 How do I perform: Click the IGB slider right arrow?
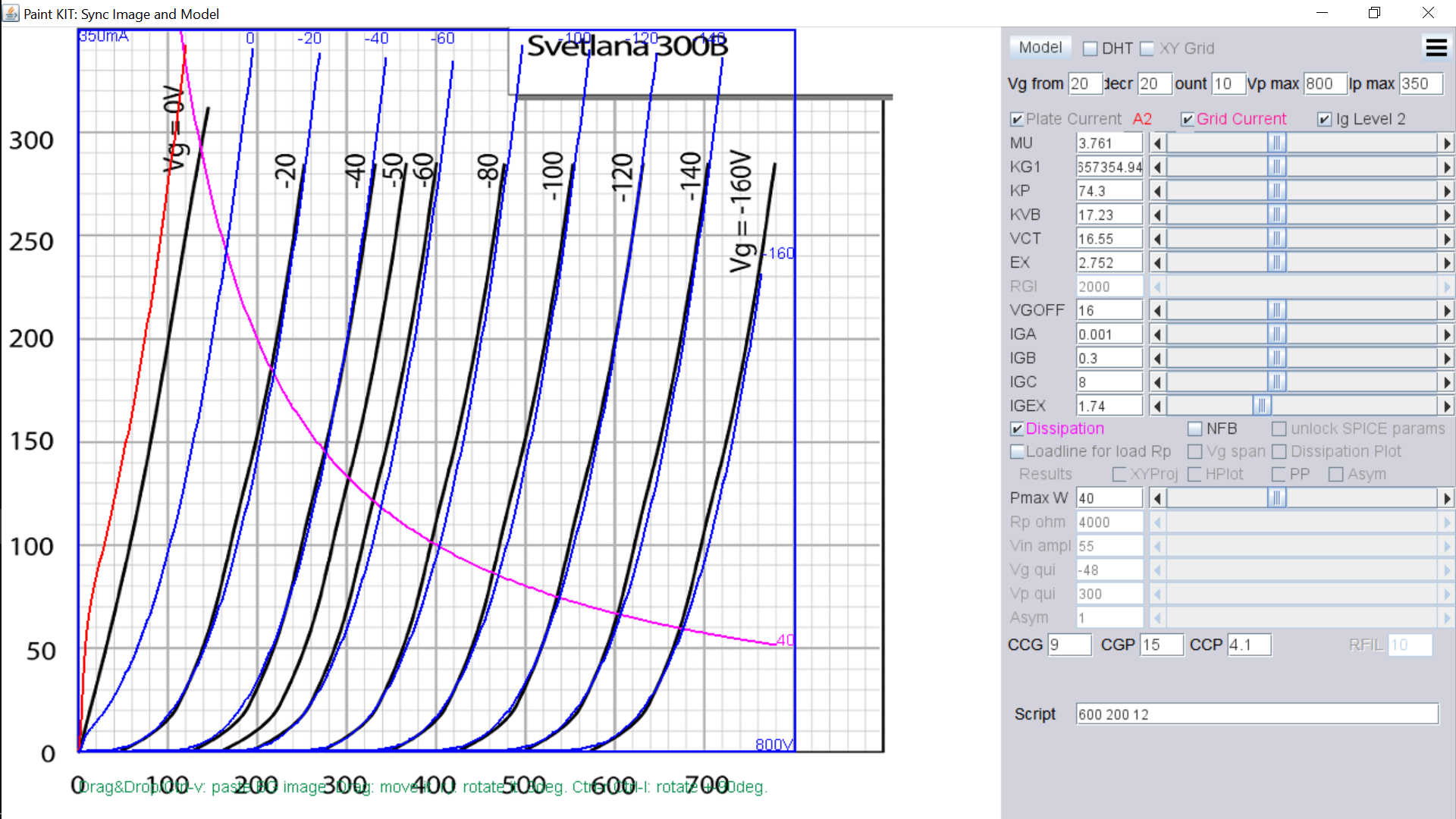point(1446,359)
